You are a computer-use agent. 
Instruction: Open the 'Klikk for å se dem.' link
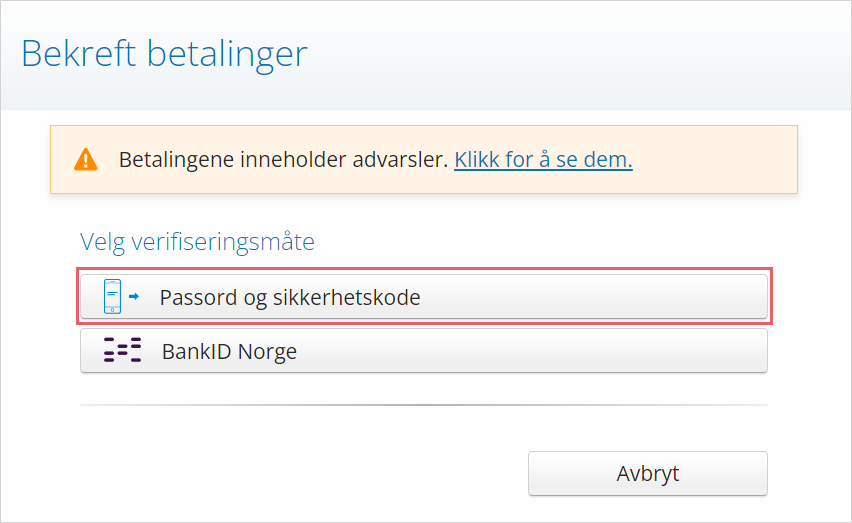(x=543, y=160)
